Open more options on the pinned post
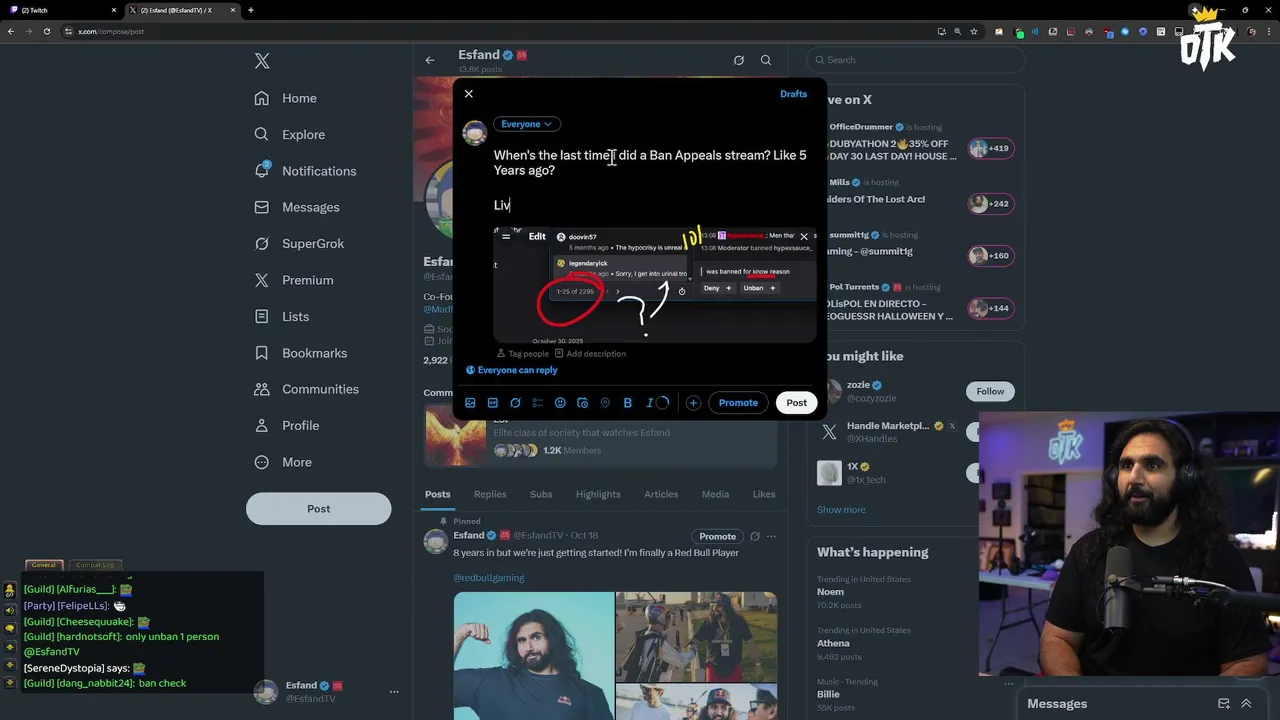The width and height of the screenshot is (1280, 720). click(x=771, y=536)
